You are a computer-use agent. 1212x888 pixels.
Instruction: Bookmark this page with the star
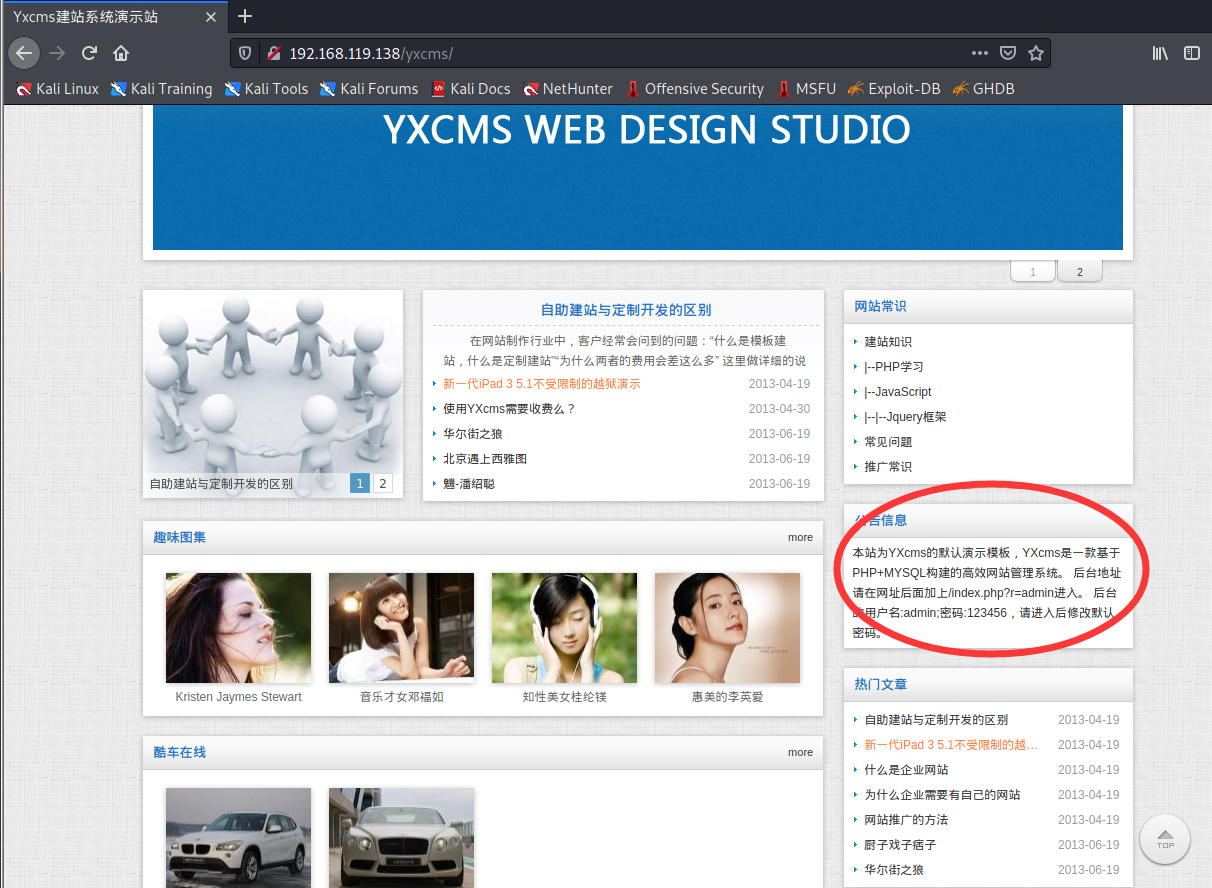tap(1036, 53)
